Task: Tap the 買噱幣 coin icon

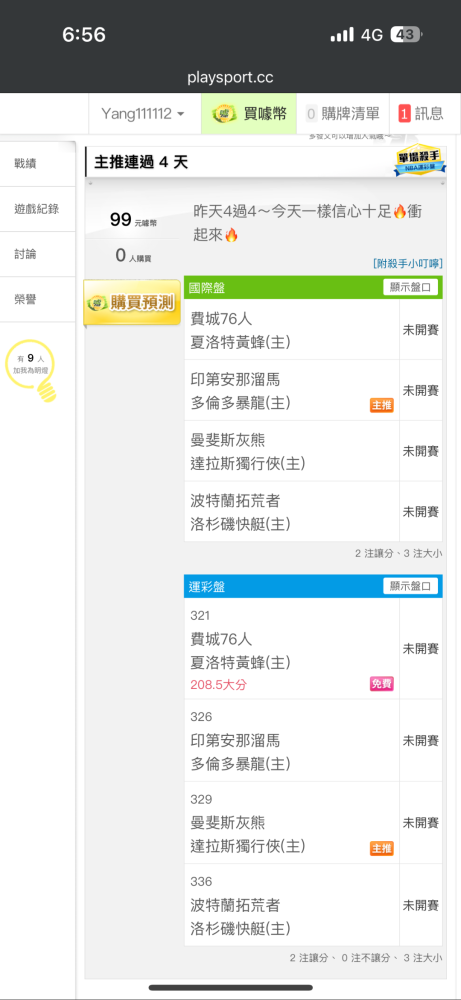Action: (x=223, y=114)
